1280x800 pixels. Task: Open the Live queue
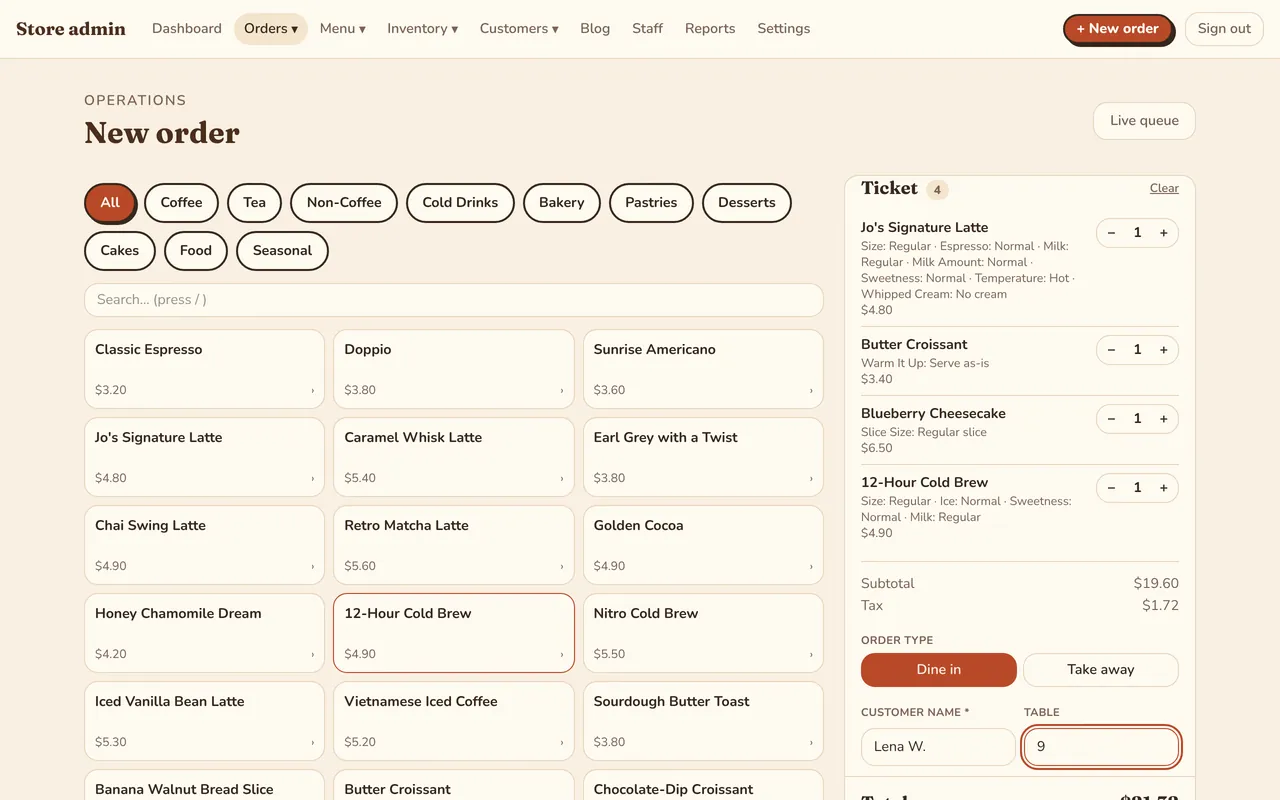[1144, 121]
